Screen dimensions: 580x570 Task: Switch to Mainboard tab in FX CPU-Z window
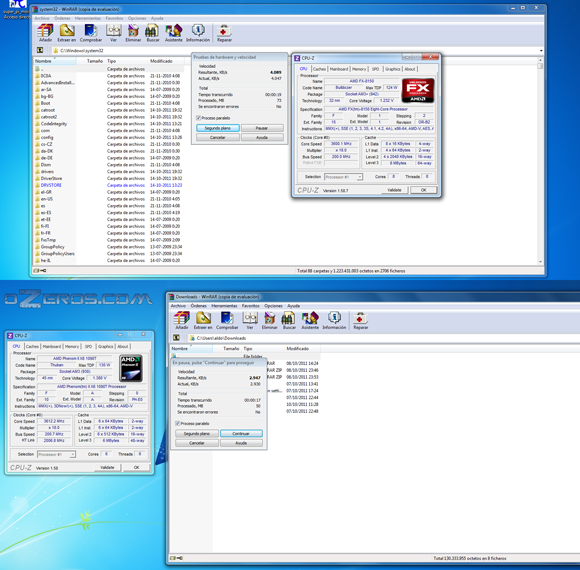tap(339, 69)
